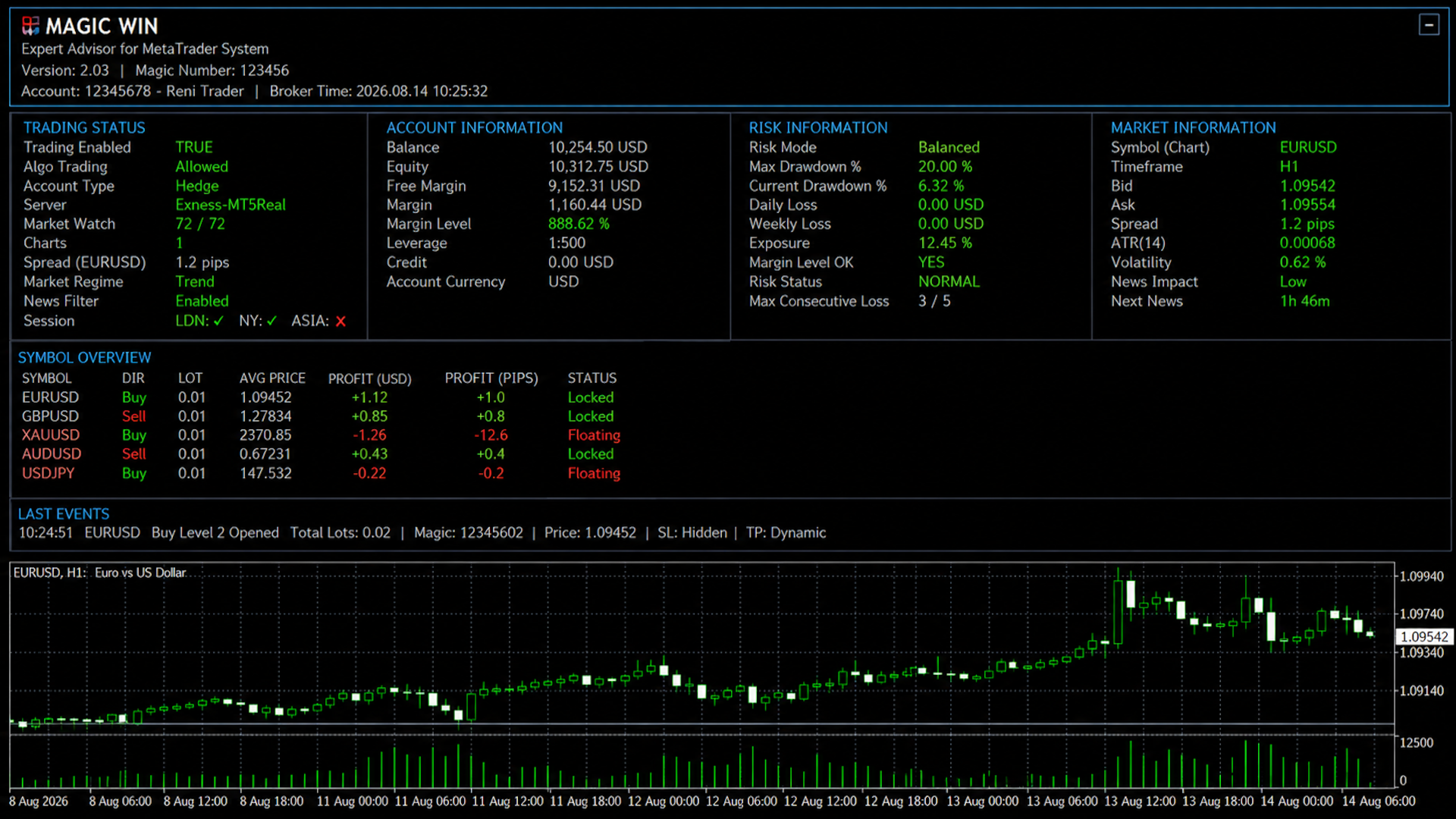Click the Symbol (Chart) EURUSD value

pyautogui.click(x=1308, y=147)
